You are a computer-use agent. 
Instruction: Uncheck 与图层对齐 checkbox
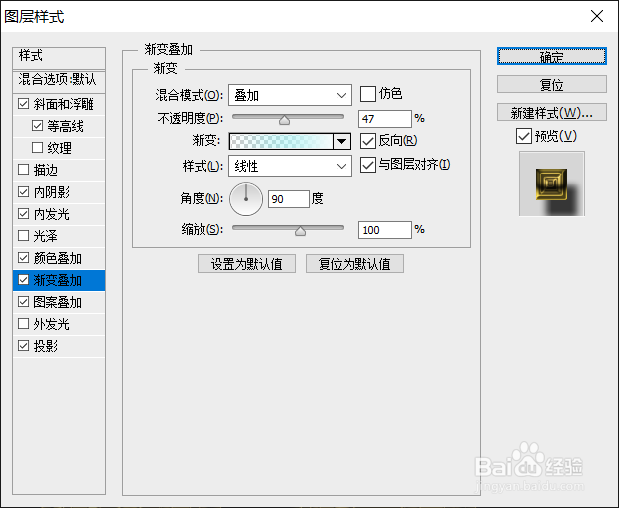point(368,165)
